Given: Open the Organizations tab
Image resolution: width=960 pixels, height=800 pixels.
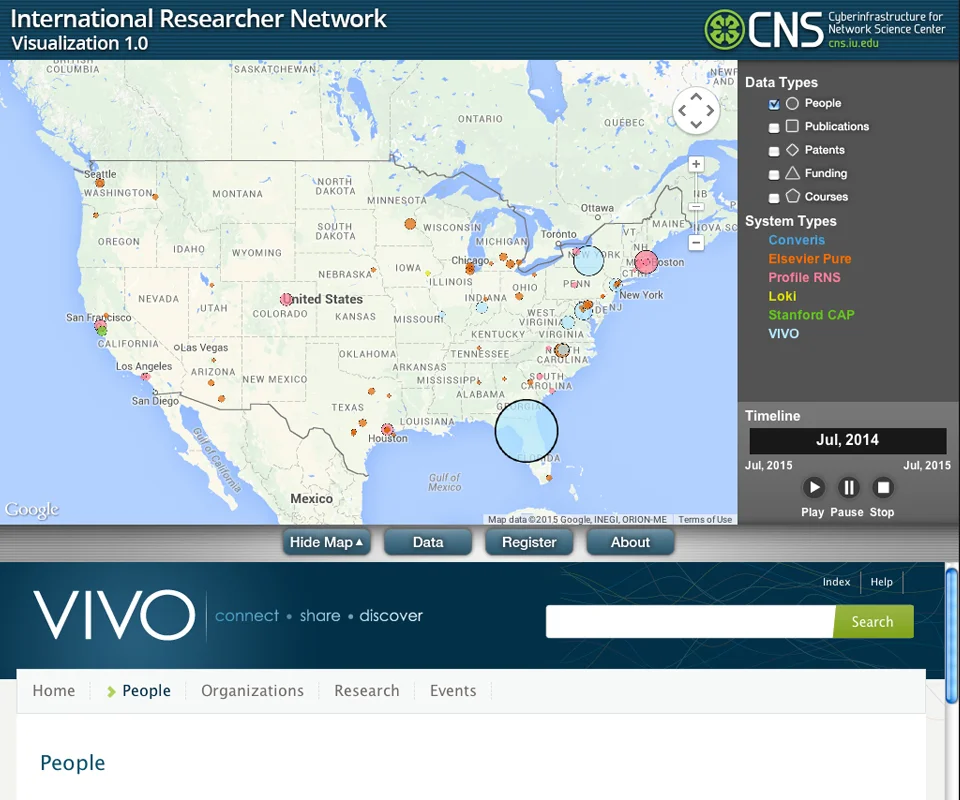Looking at the screenshot, I should 252,690.
